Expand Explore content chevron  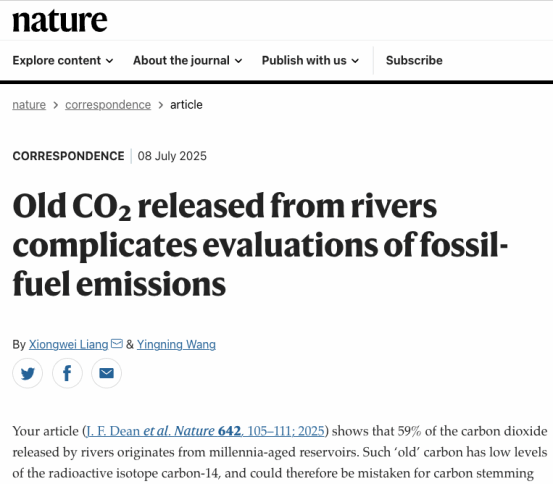click(110, 61)
